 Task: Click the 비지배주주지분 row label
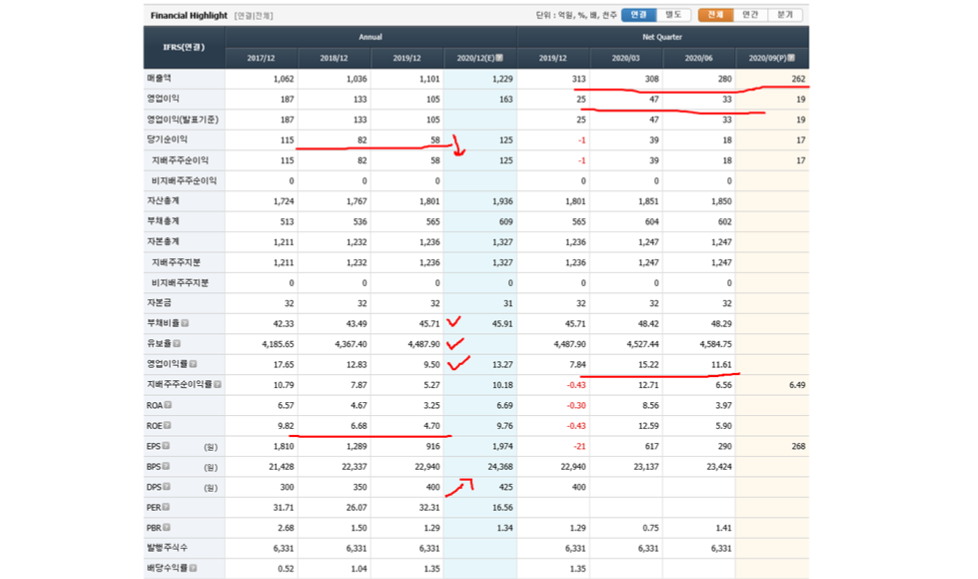tap(180, 283)
